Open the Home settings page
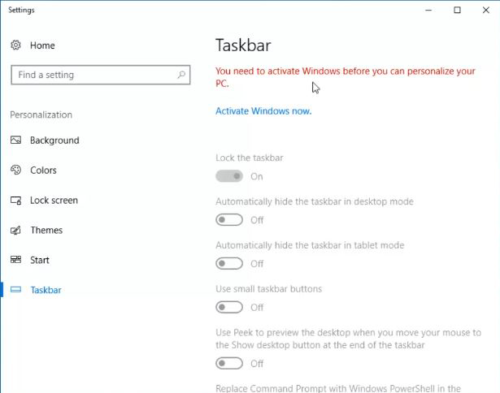The image size is (500, 393). (x=42, y=45)
